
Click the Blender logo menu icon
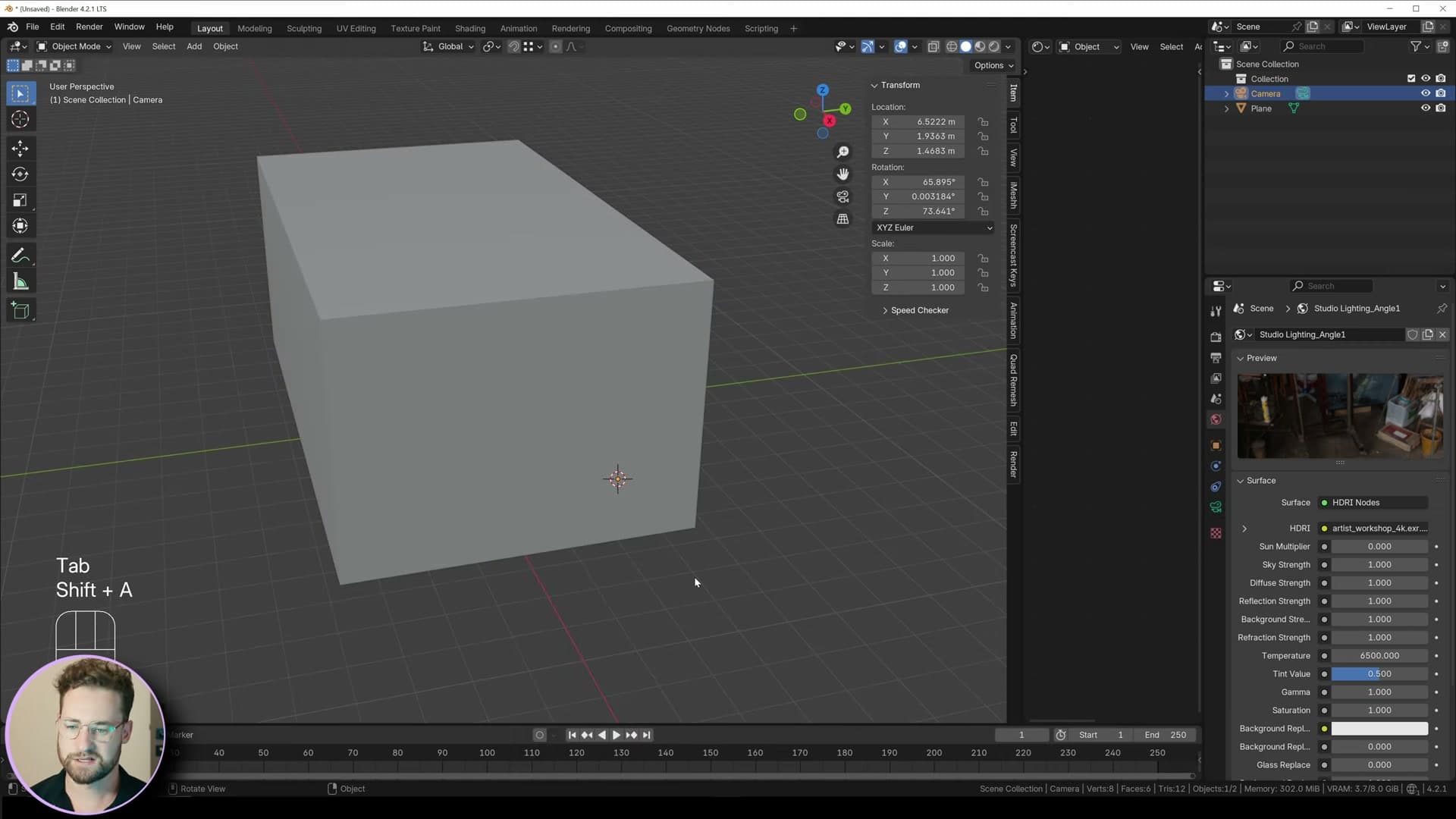coord(13,27)
